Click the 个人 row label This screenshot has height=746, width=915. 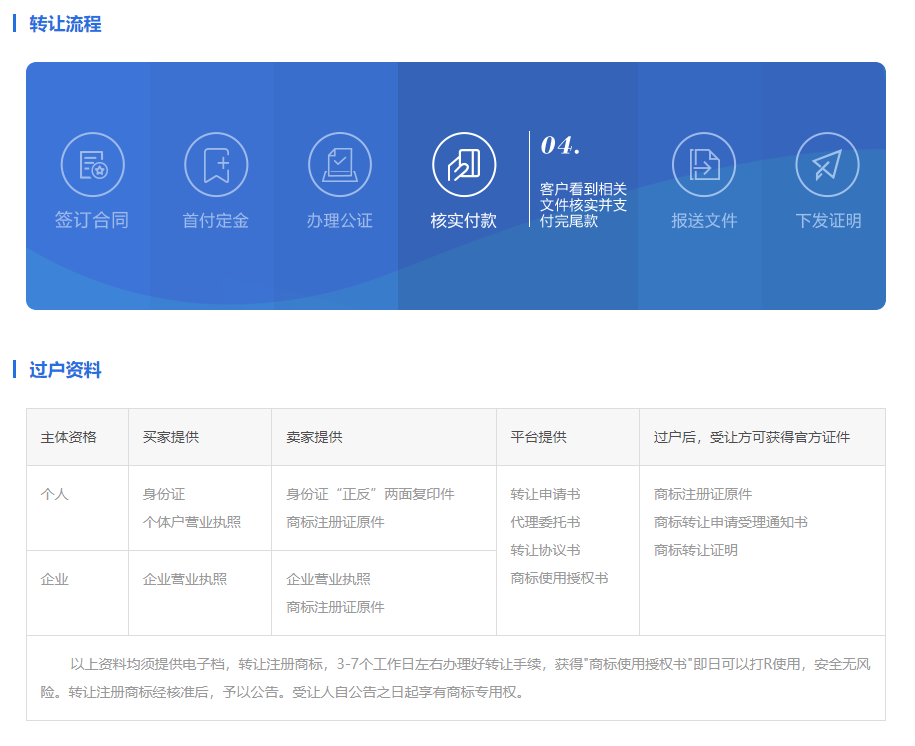point(55,494)
